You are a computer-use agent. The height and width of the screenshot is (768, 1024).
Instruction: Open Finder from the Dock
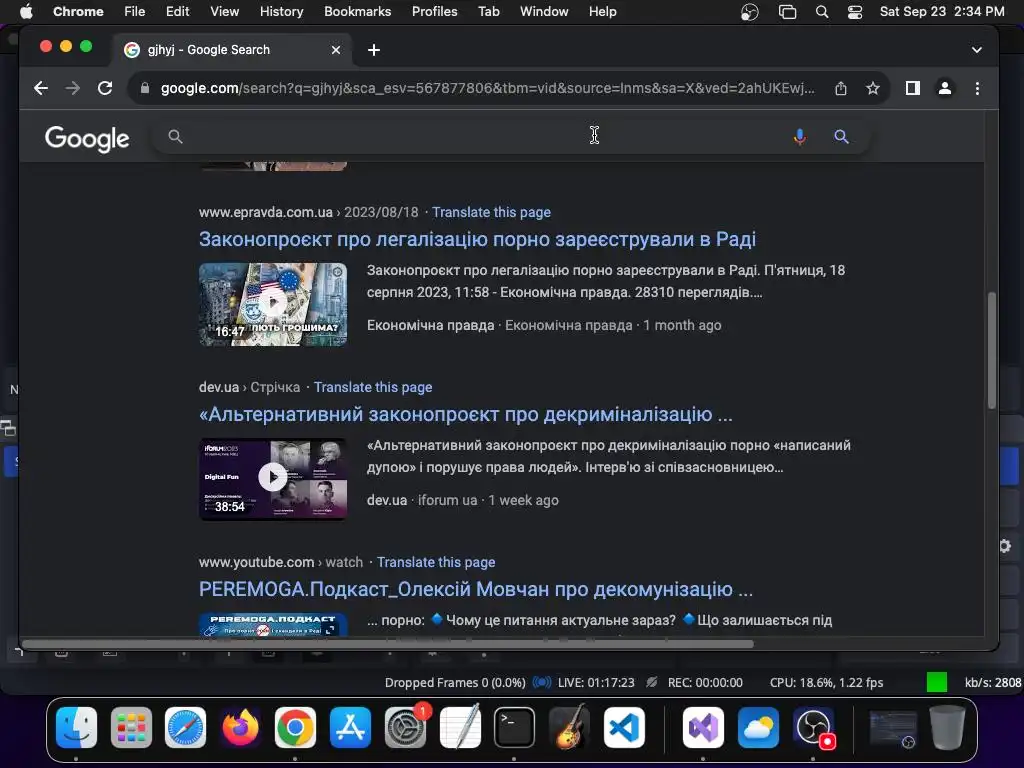pyautogui.click(x=76, y=727)
